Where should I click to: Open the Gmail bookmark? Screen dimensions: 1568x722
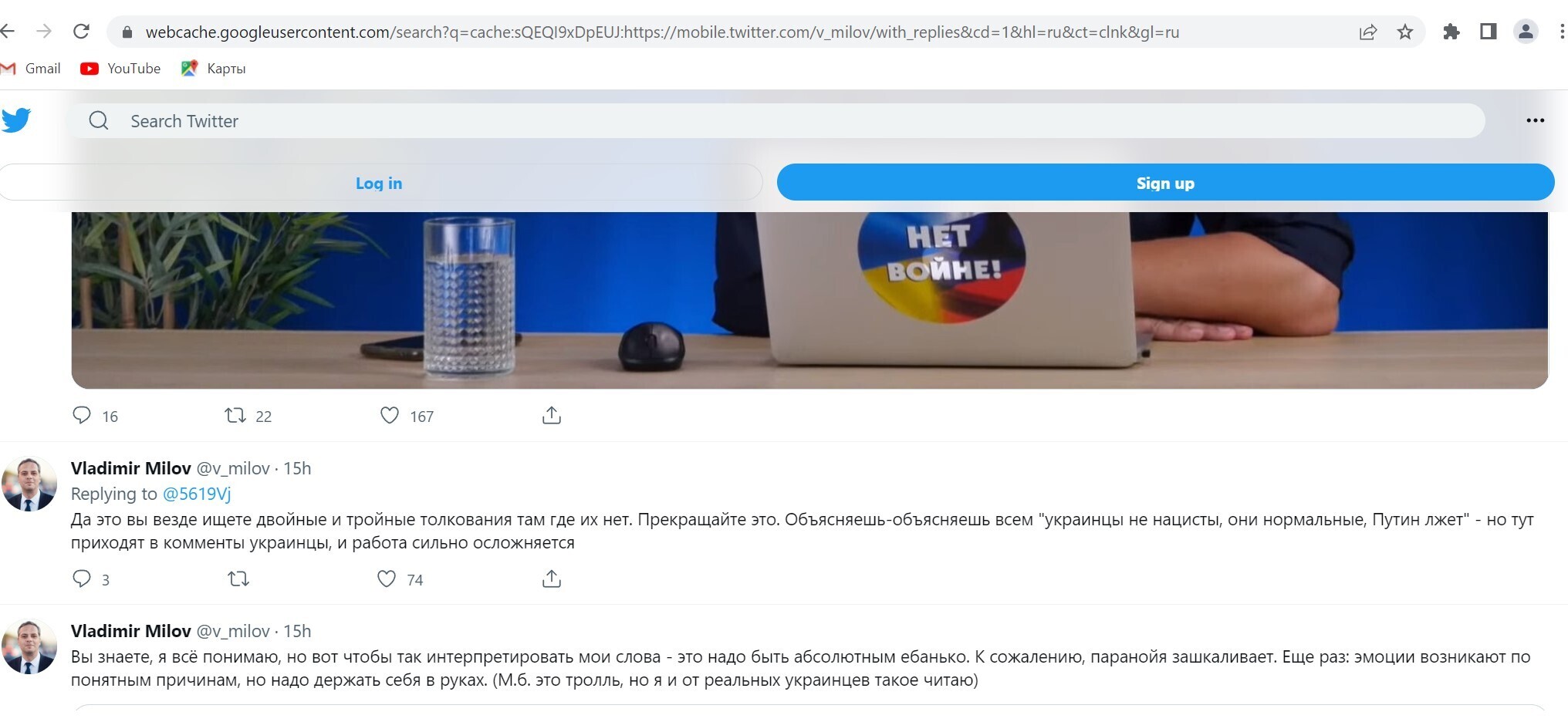(31, 69)
